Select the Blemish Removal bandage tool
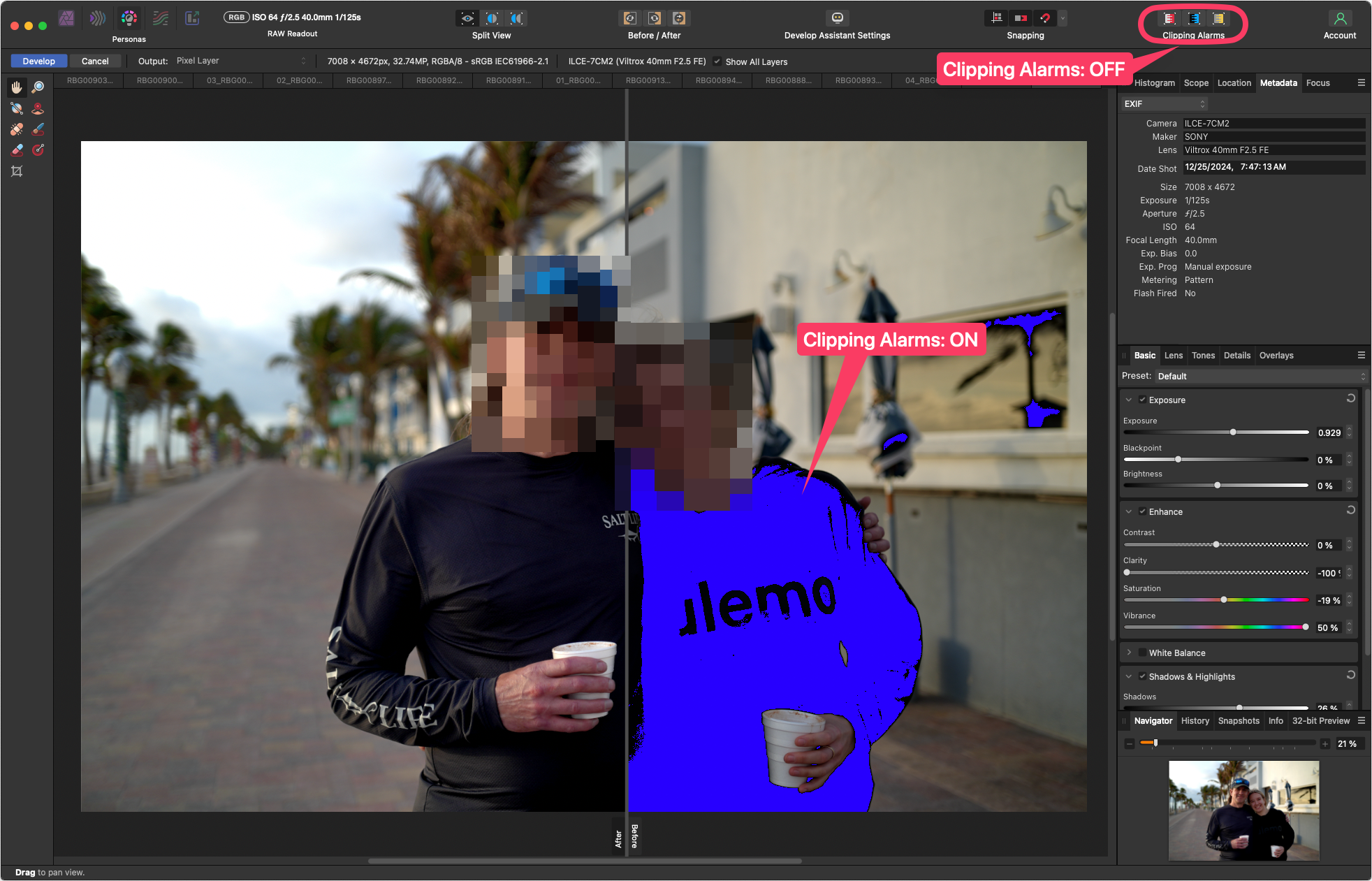The image size is (1372, 881). [17, 129]
